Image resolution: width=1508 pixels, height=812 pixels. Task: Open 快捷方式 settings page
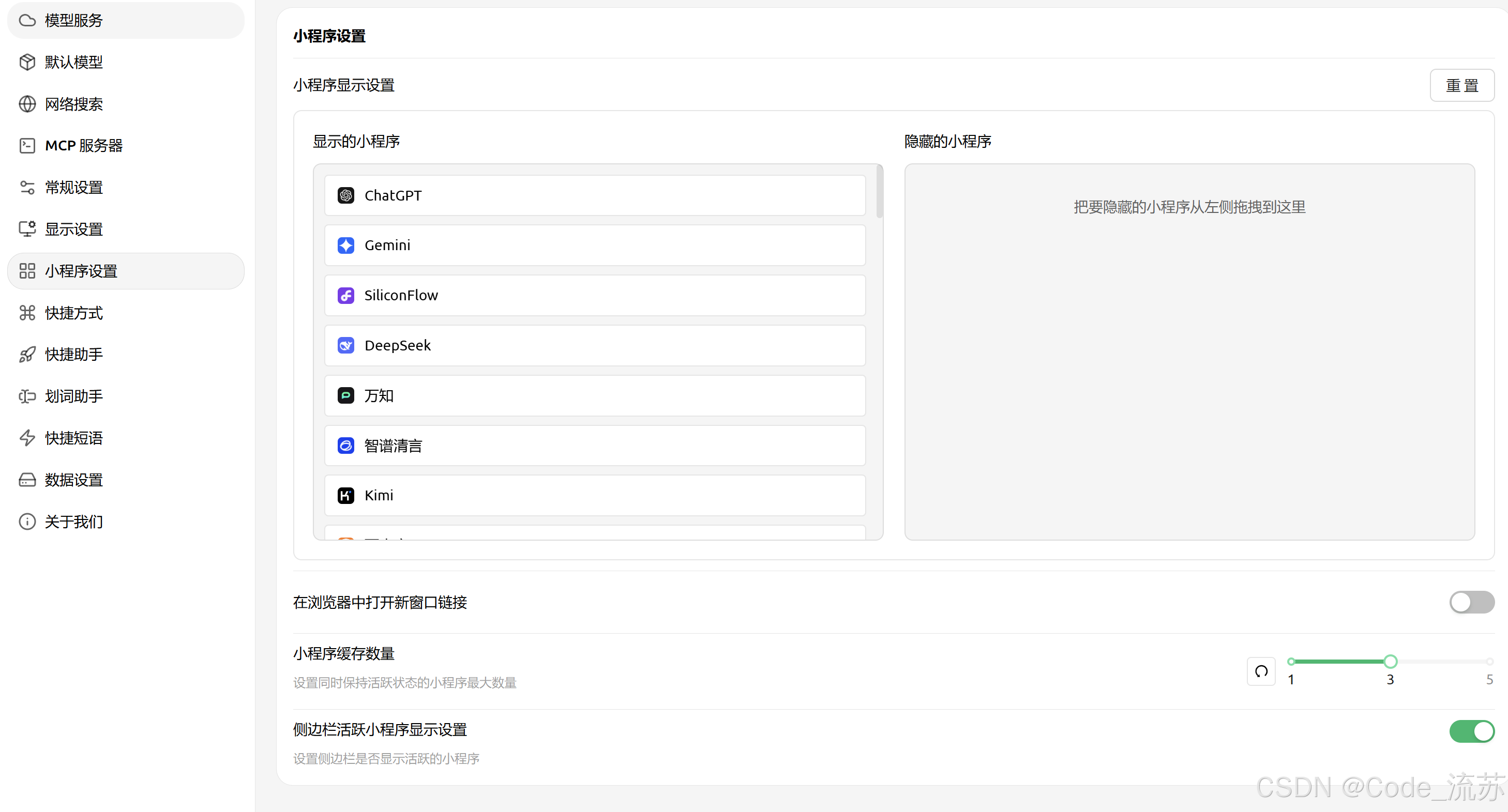[74, 313]
